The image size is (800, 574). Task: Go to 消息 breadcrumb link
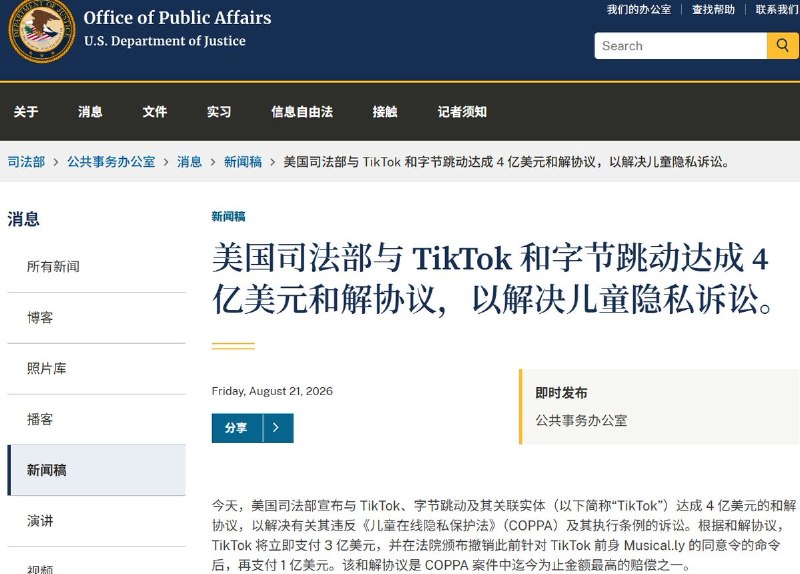pos(189,162)
